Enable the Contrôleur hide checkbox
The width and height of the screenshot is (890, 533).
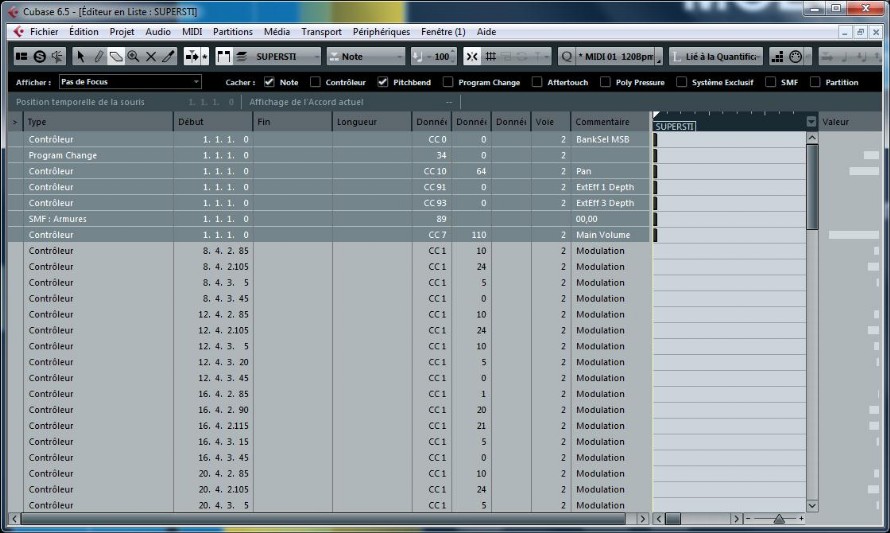[315, 82]
